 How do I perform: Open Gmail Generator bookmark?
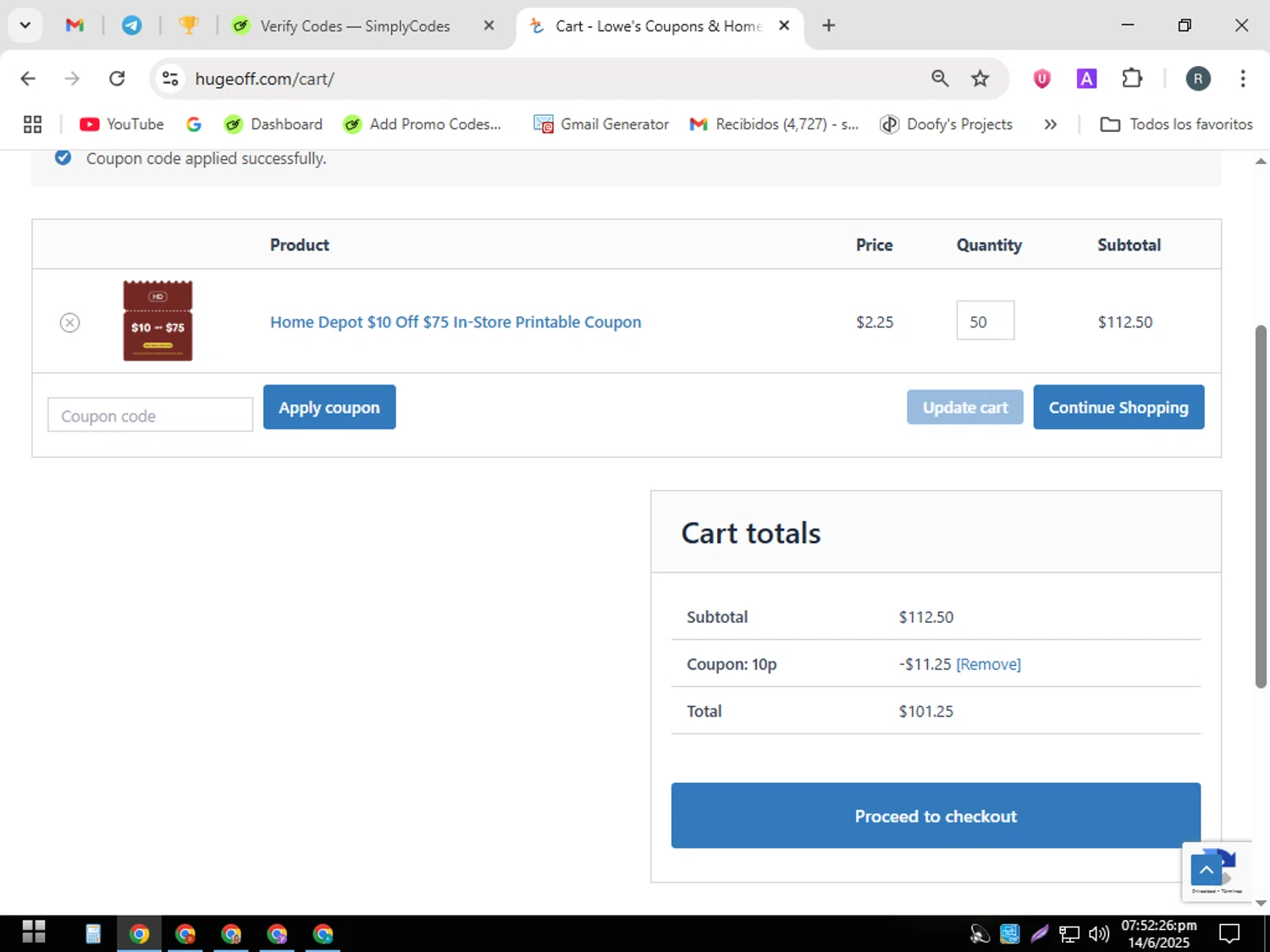point(601,124)
